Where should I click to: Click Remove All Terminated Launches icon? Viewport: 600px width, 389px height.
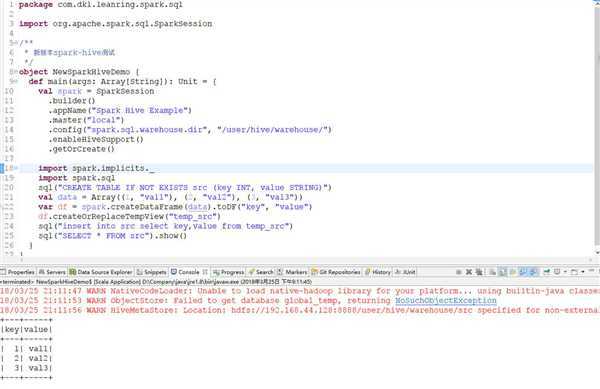coord(479,272)
